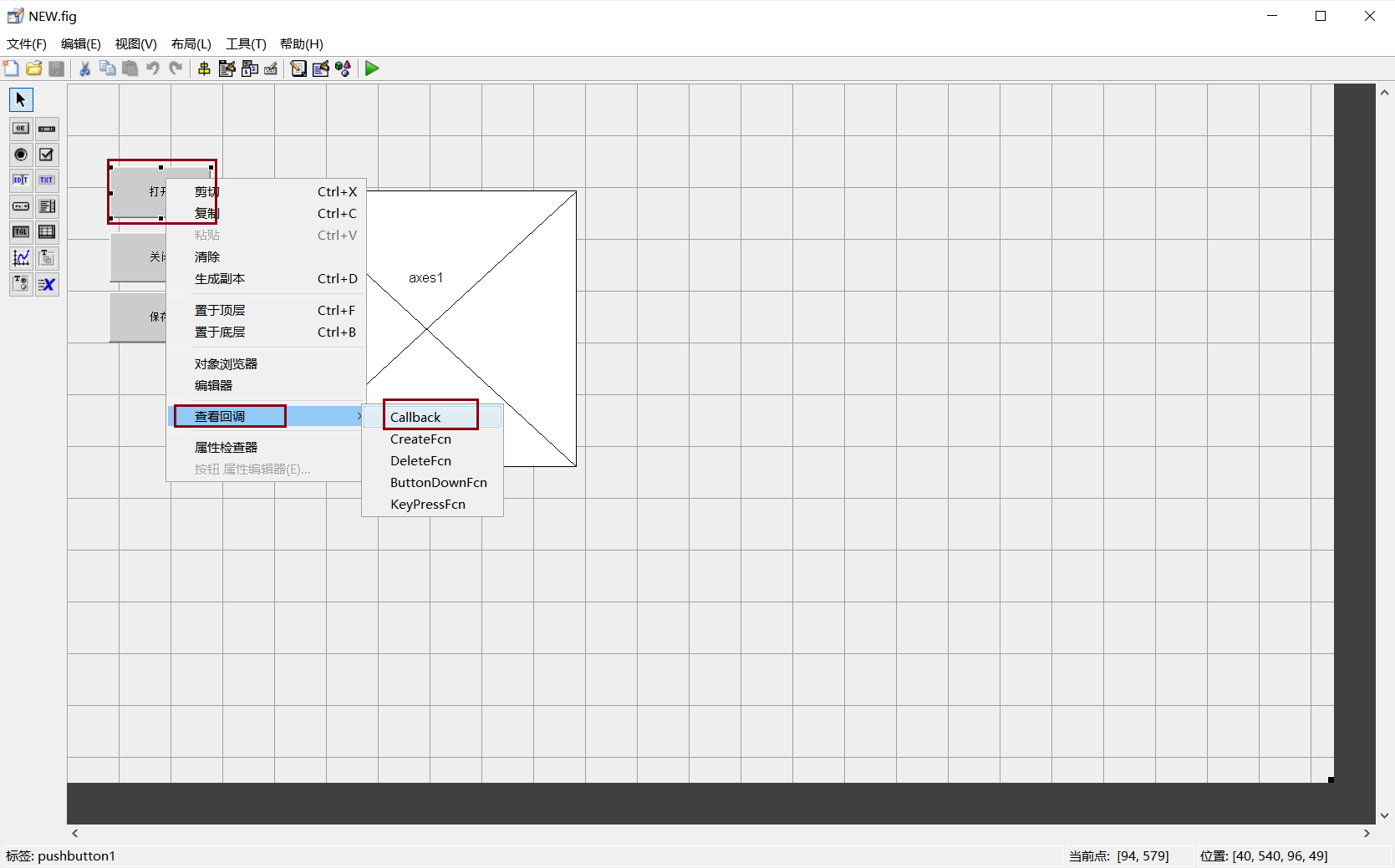Select CreateFcn in the submenu
Image resolution: width=1395 pixels, height=868 pixels.
point(432,439)
